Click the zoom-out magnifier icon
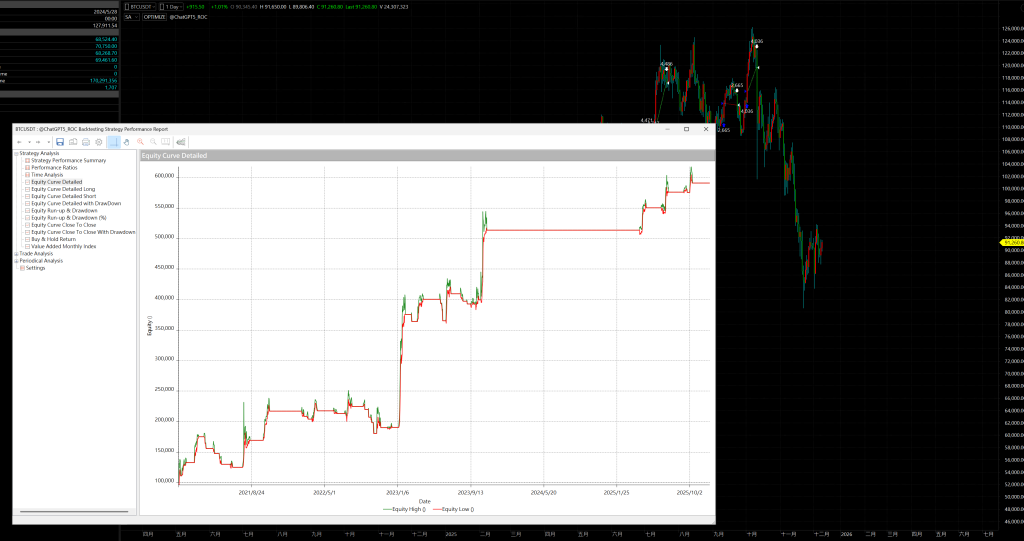 pyautogui.click(x=154, y=142)
